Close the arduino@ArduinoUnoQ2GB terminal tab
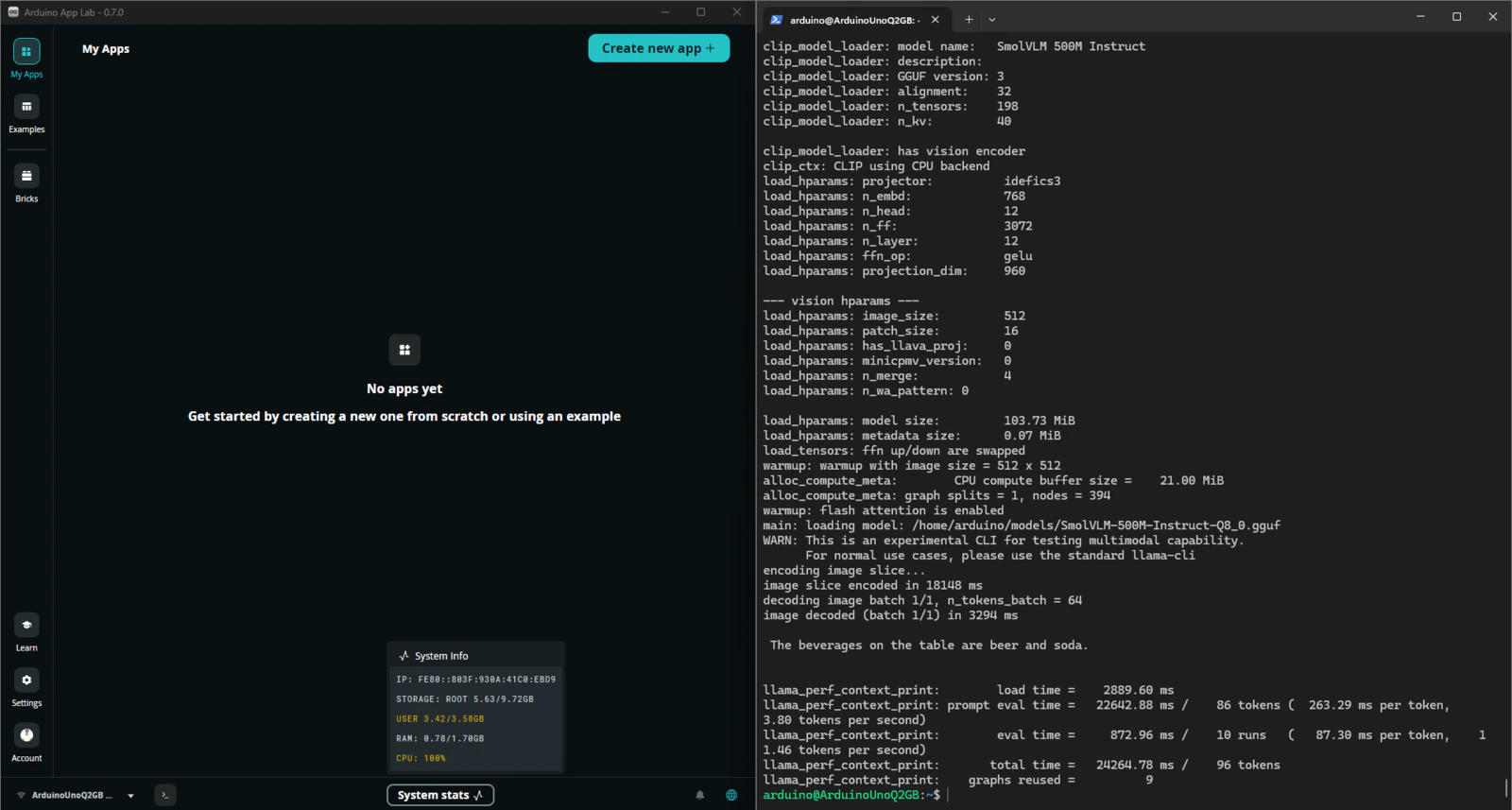Viewport: 1512px width, 810px height. [x=936, y=19]
